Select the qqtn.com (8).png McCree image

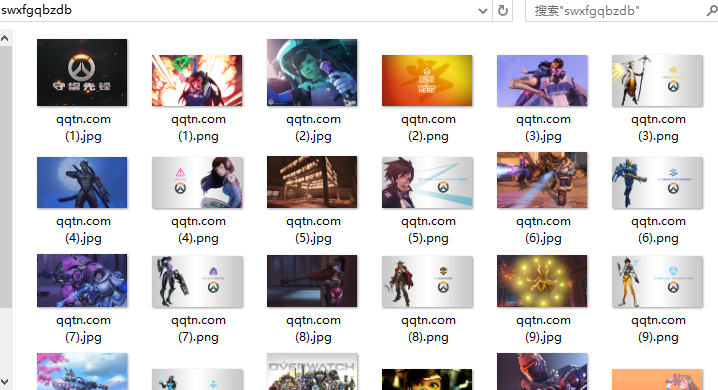(427, 282)
